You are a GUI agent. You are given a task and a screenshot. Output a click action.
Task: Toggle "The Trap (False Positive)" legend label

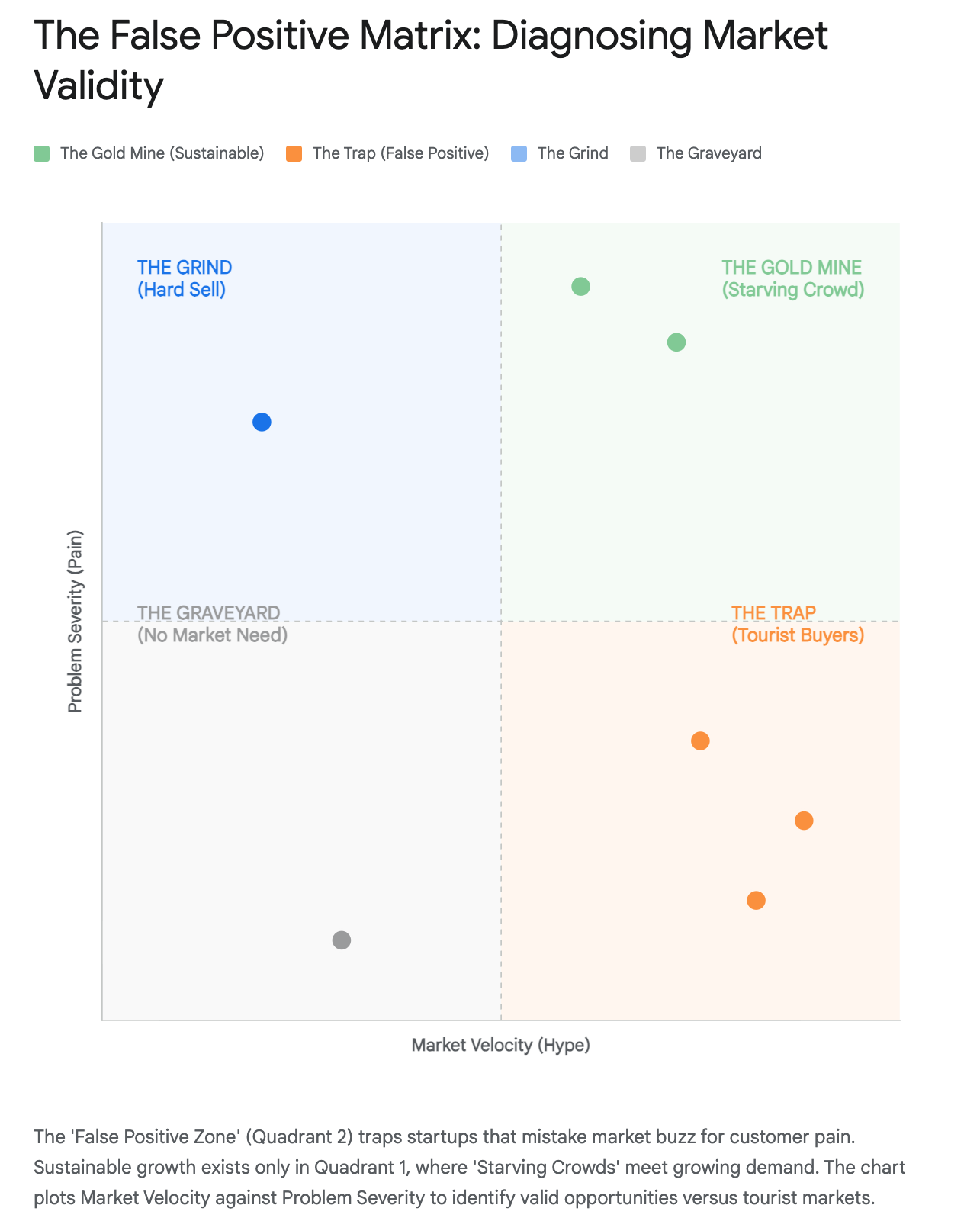[400, 153]
